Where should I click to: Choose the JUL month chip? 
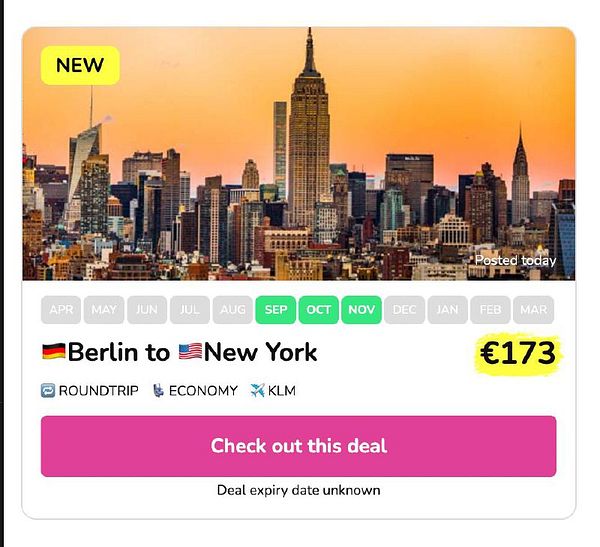click(190, 310)
